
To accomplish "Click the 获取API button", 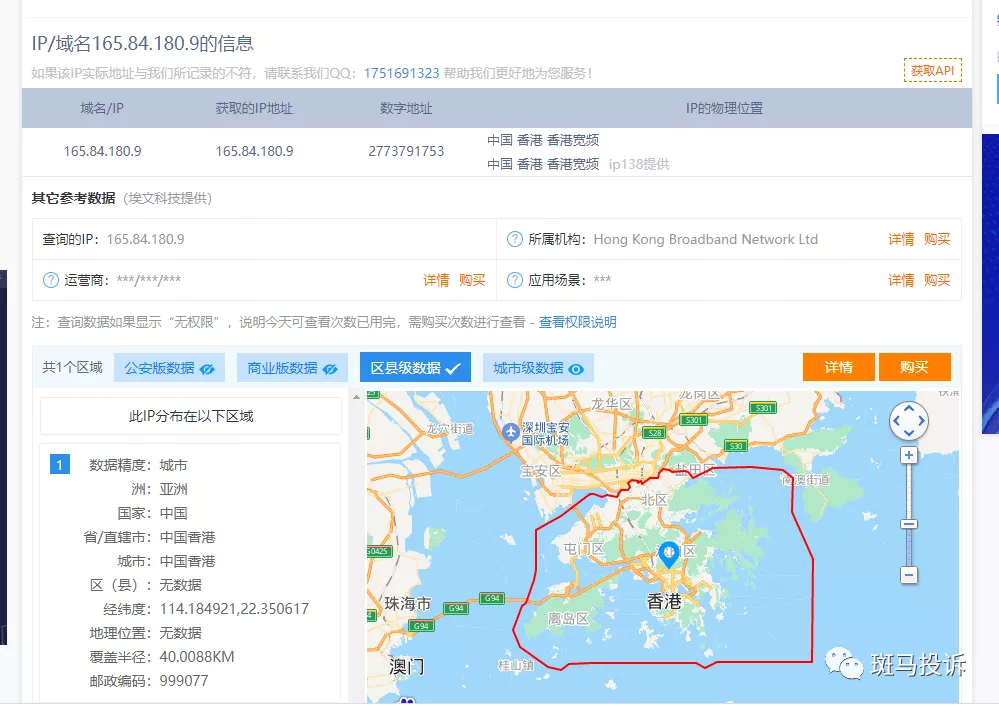I will point(932,70).
